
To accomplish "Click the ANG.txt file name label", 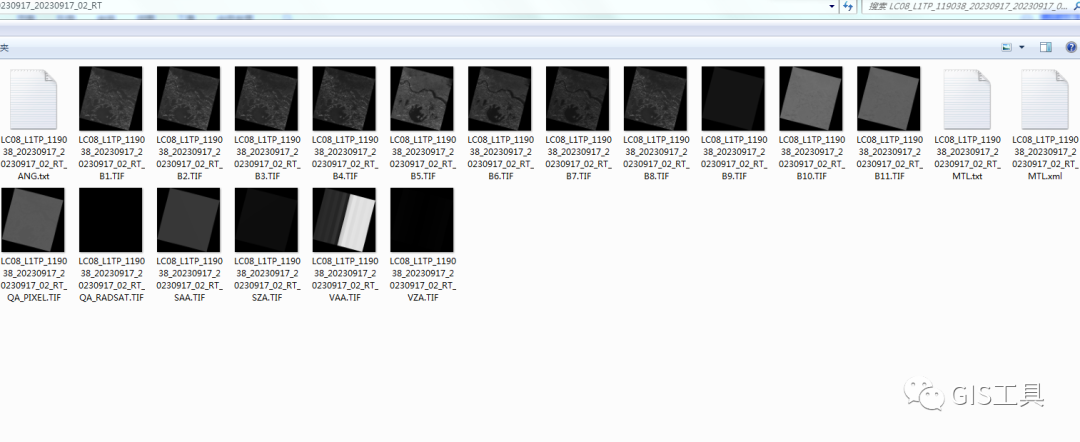I will (34, 158).
